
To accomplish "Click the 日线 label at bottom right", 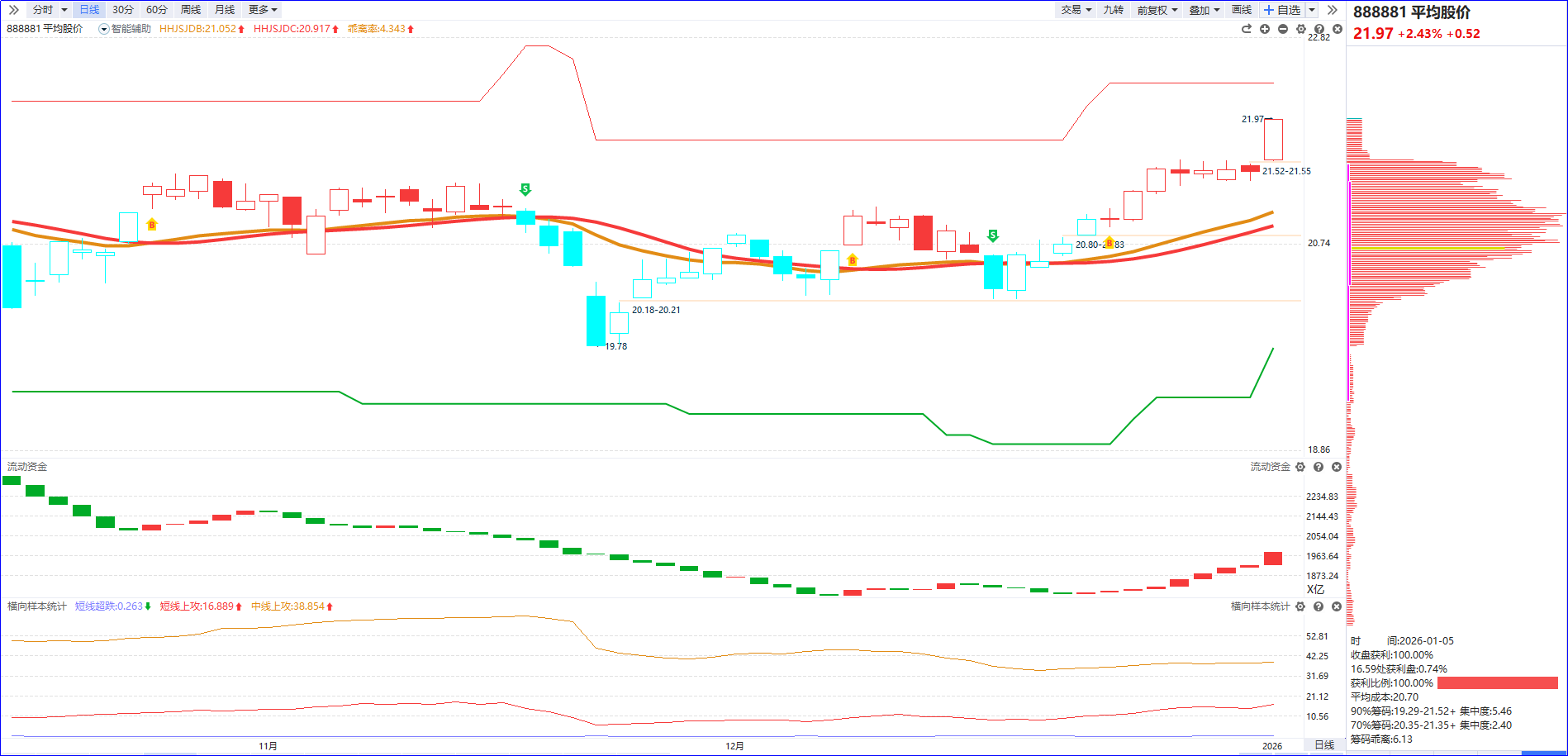I will coord(1324,745).
